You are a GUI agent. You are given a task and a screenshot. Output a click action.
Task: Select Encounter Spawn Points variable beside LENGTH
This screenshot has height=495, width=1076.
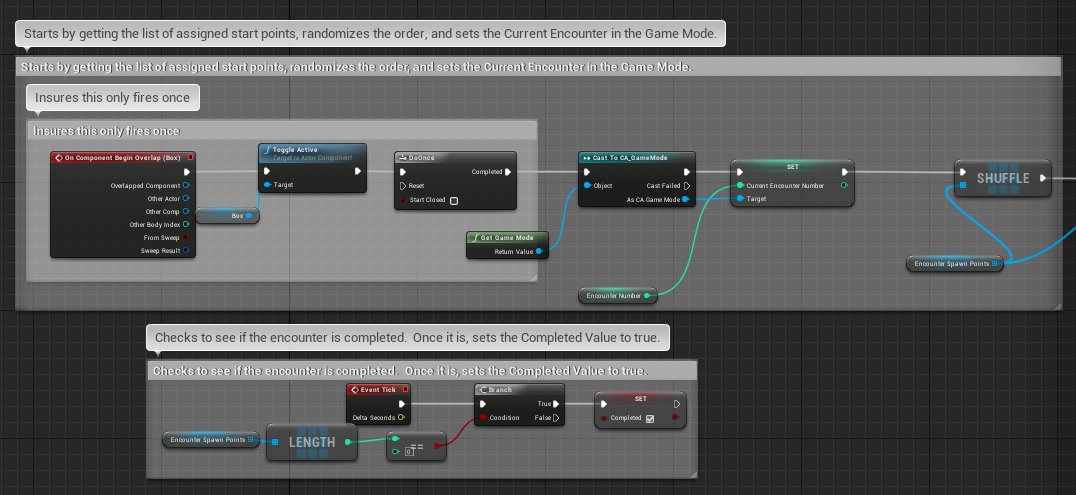click(x=211, y=440)
